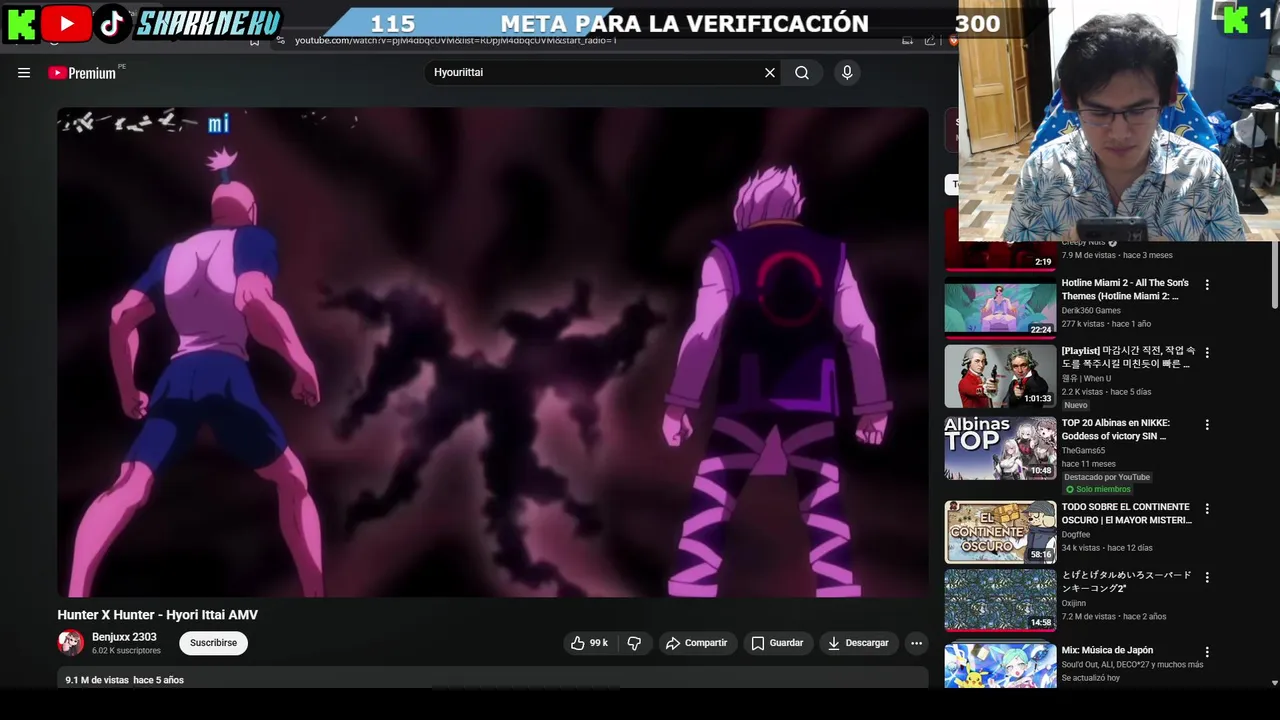The width and height of the screenshot is (1280, 720).
Task: Click the sidebar scrollbar down arrow
Action: 1274,683
